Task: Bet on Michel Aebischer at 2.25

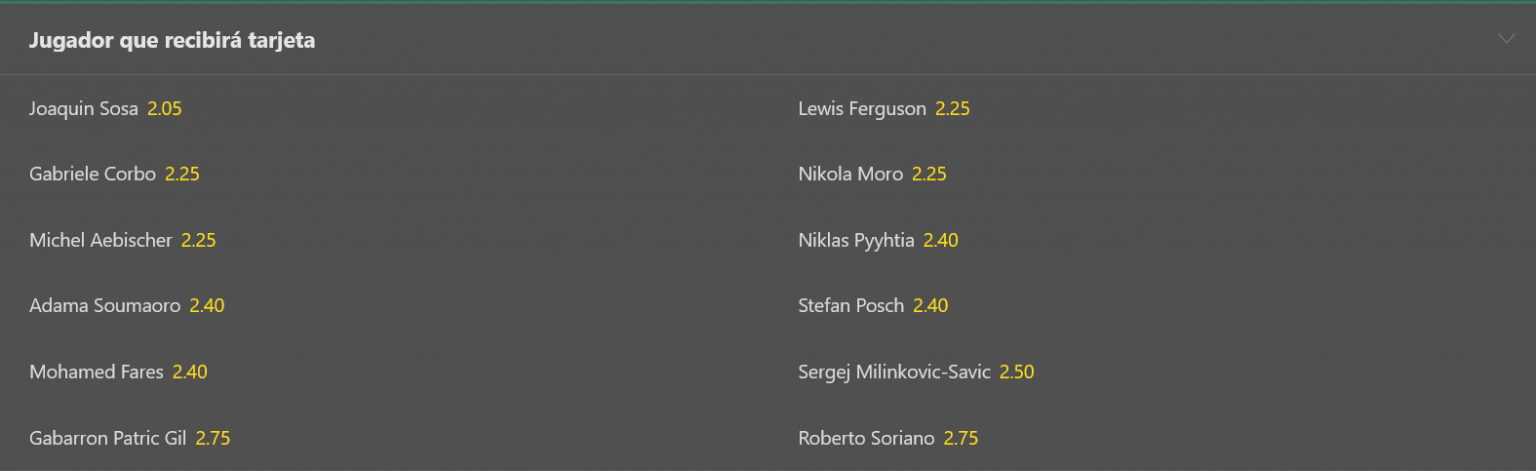Action: (x=198, y=240)
